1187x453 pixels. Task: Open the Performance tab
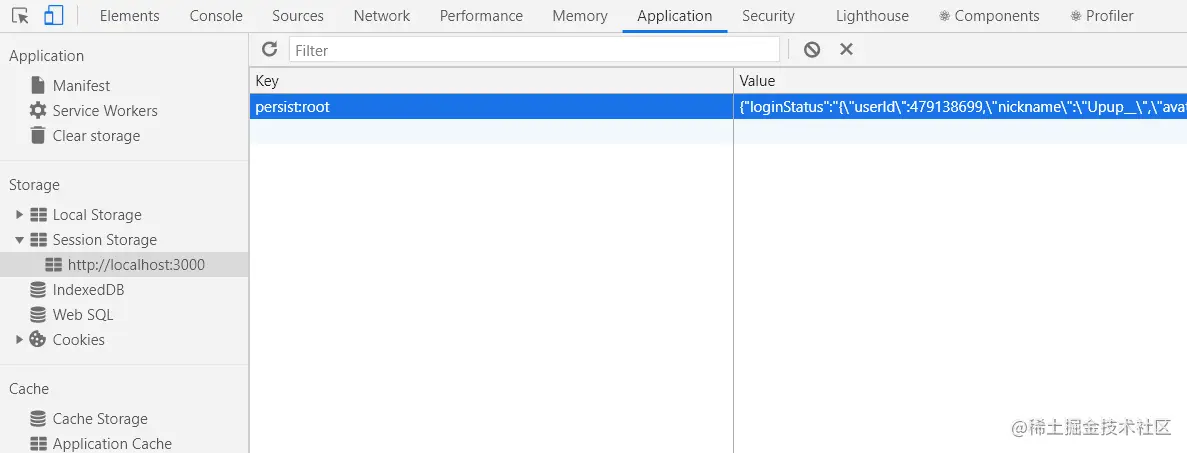(x=481, y=16)
